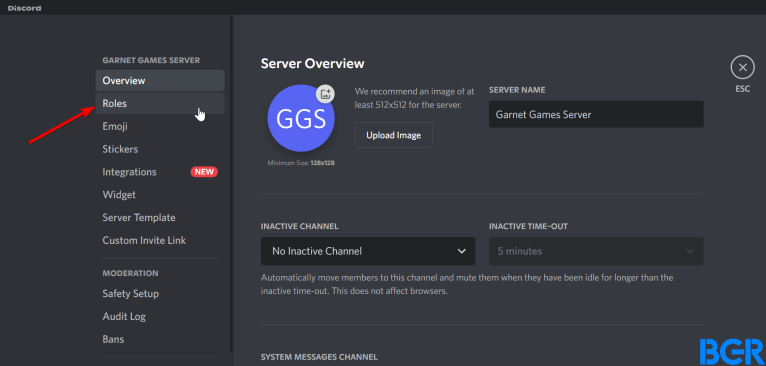Open Server Template settings
The width and height of the screenshot is (766, 366).
(x=160, y=217)
